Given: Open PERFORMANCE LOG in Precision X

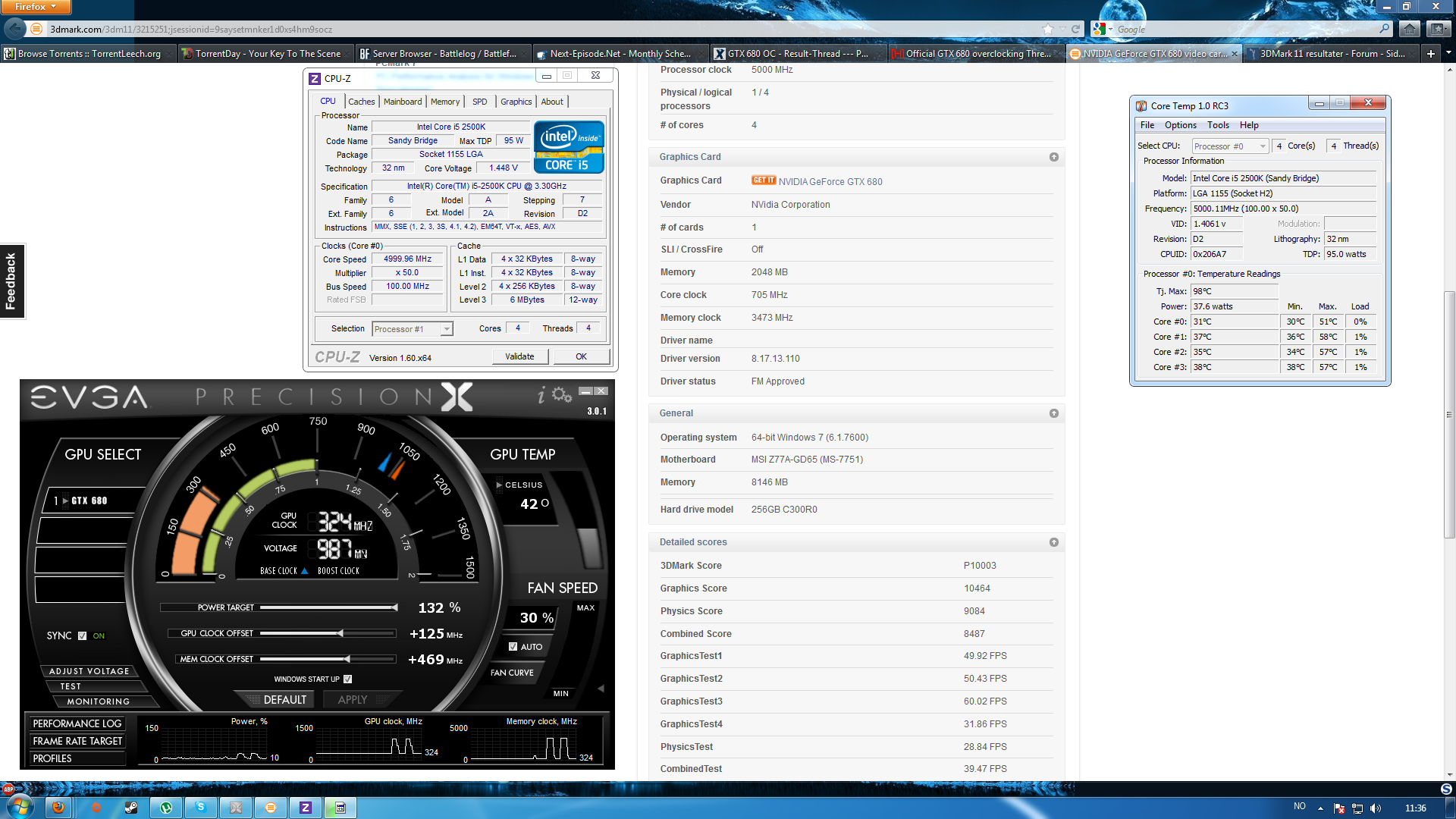Looking at the screenshot, I should [77, 723].
